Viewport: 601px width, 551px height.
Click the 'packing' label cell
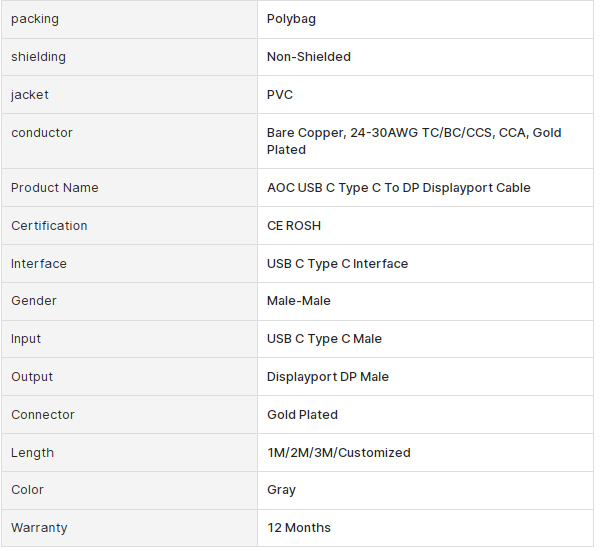(x=35, y=19)
